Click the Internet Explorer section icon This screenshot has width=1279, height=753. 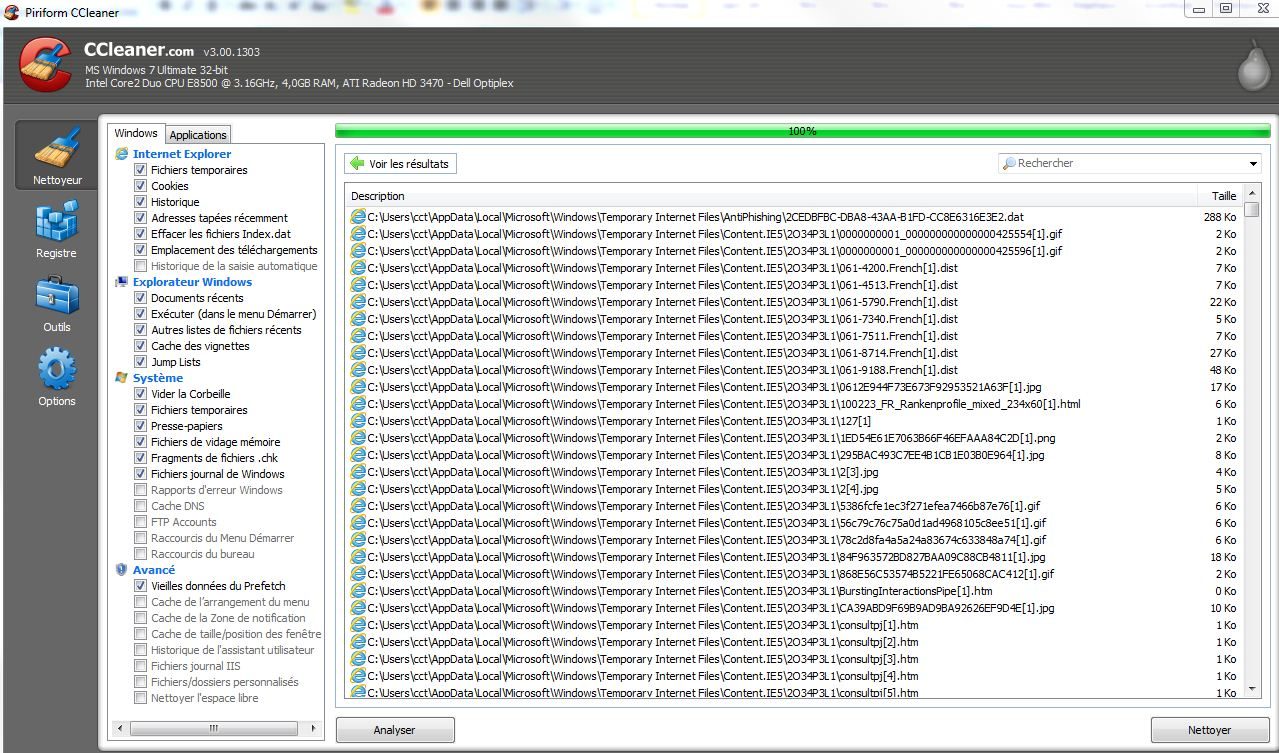pyautogui.click(x=122, y=154)
